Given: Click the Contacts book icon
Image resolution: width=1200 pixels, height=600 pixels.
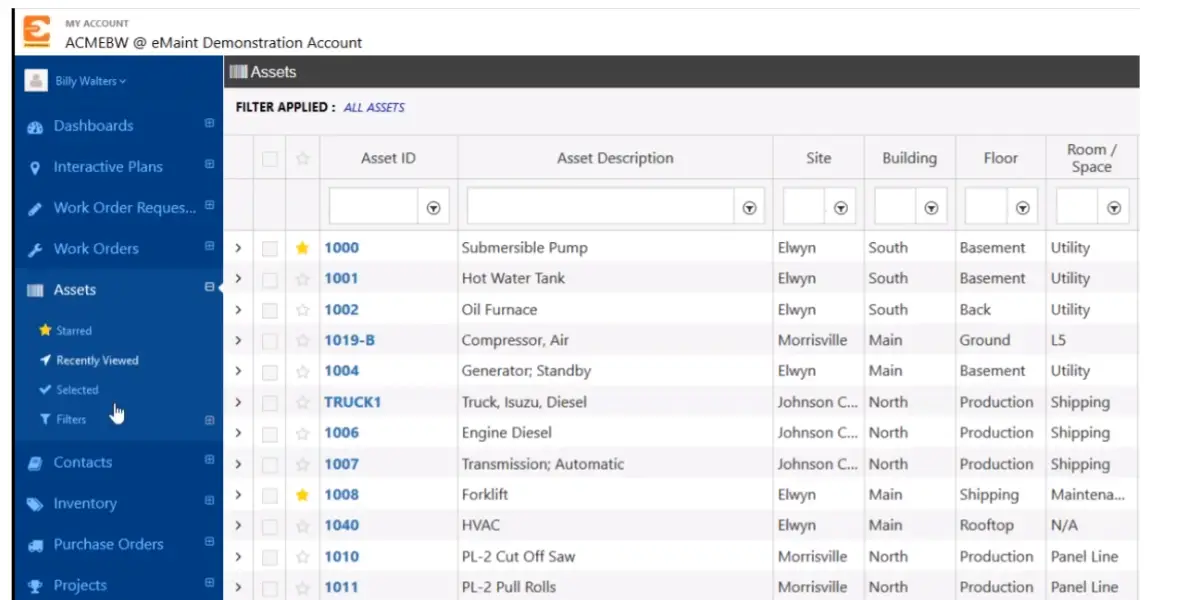Looking at the screenshot, I should click(x=36, y=463).
